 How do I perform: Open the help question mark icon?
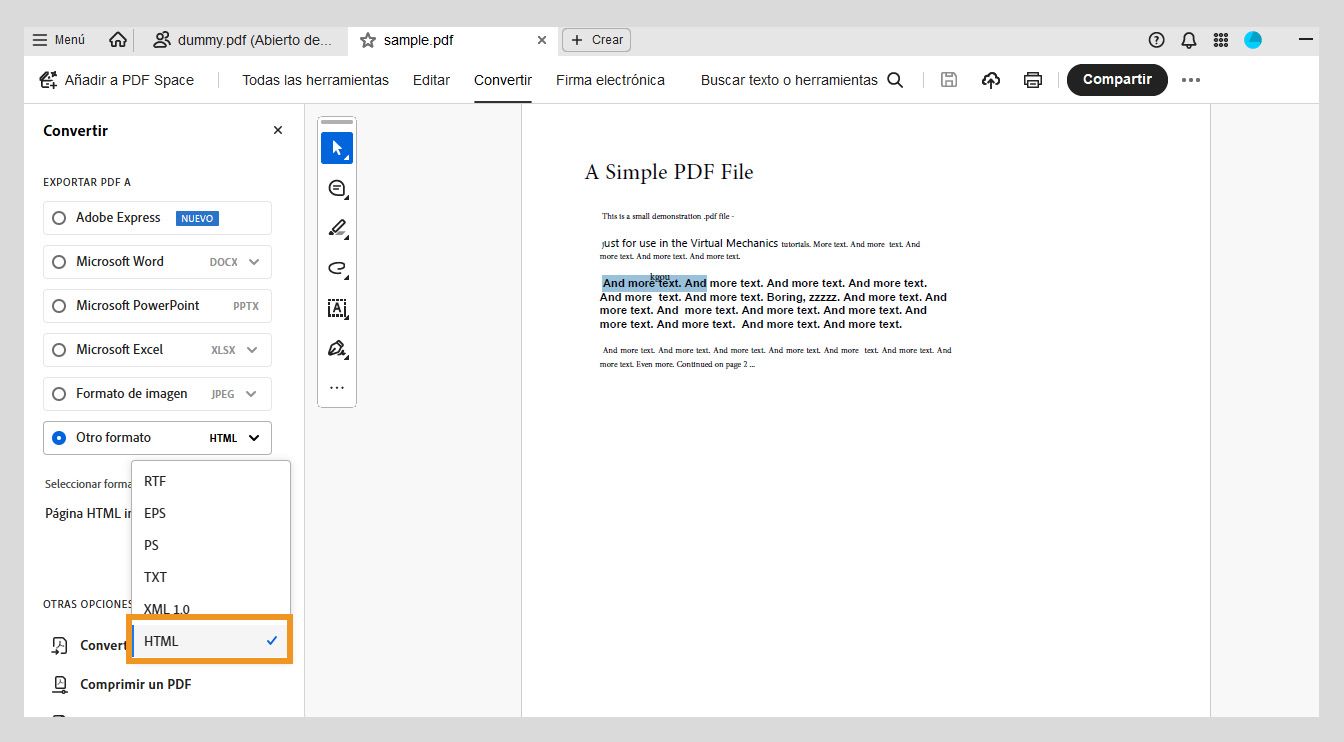click(x=1157, y=40)
